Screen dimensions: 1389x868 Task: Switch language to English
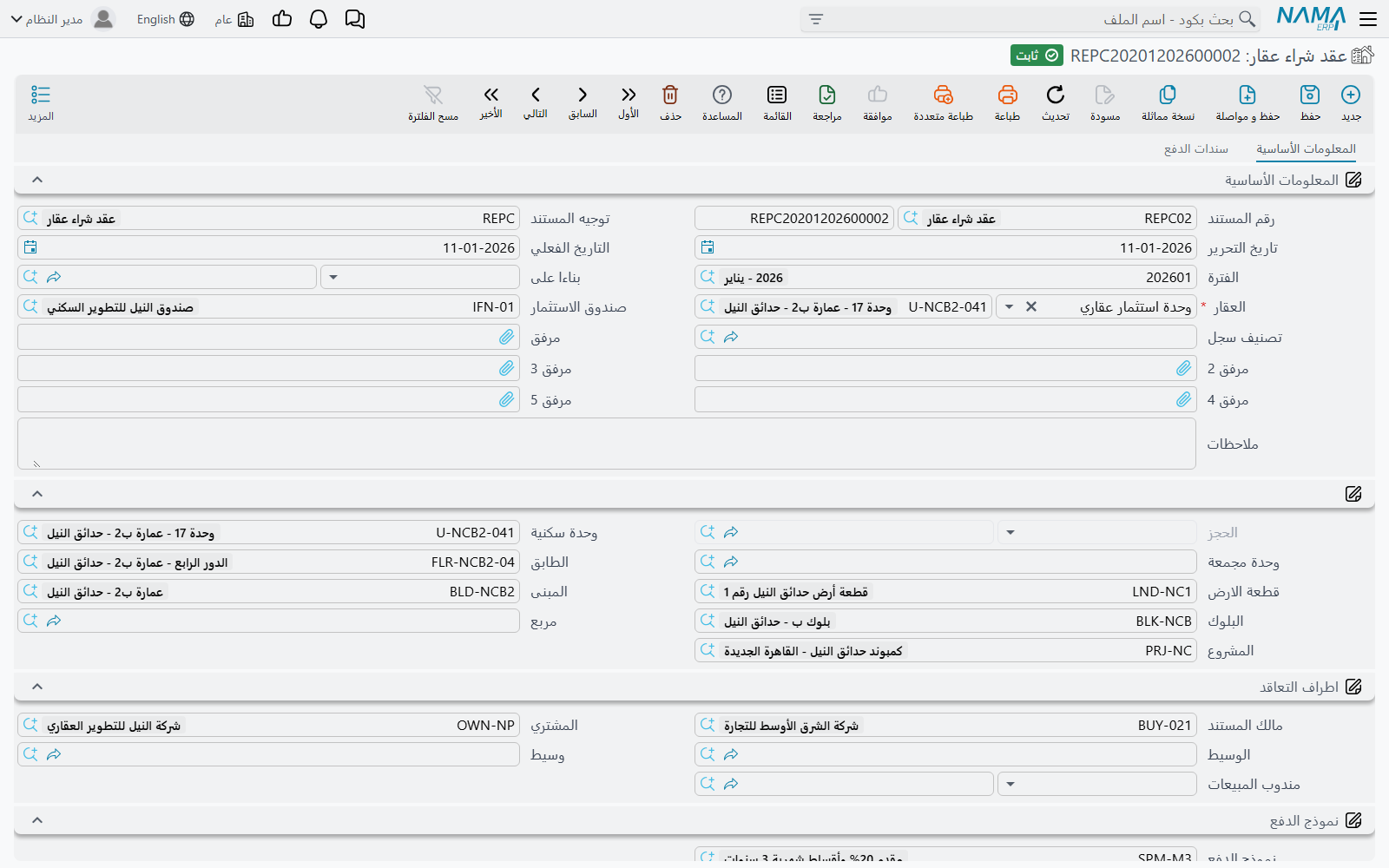click(x=165, y=19)
